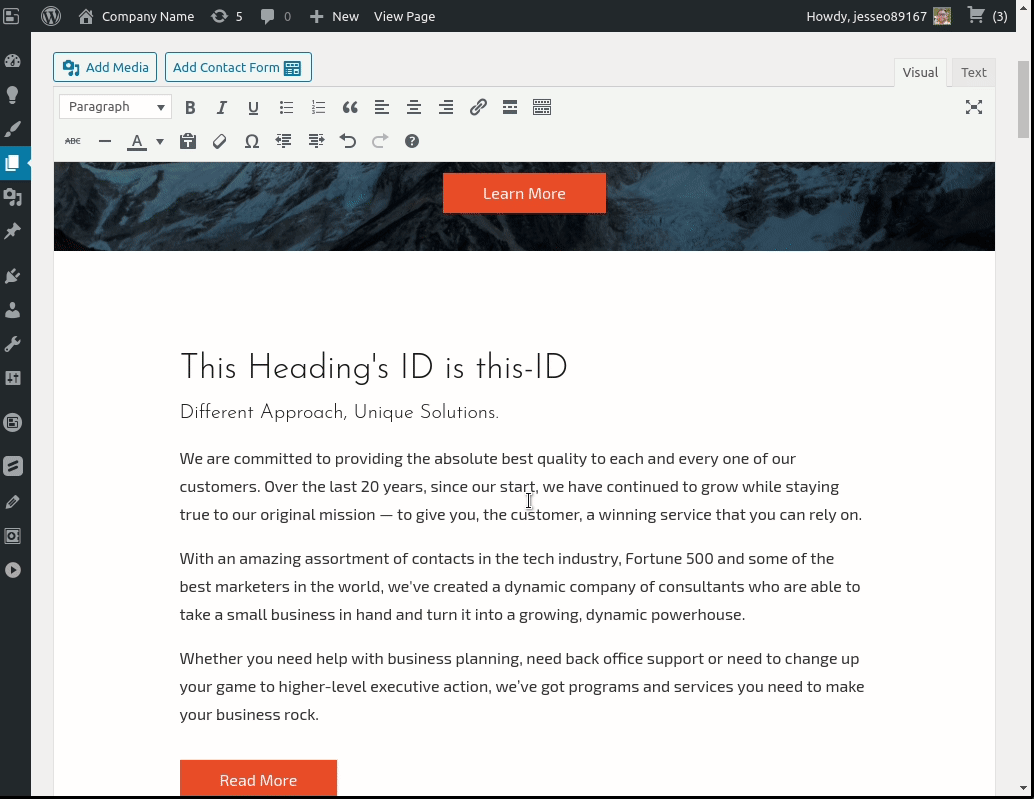
Task: Open keyboard shortcuts help
Action: [412, 141]
